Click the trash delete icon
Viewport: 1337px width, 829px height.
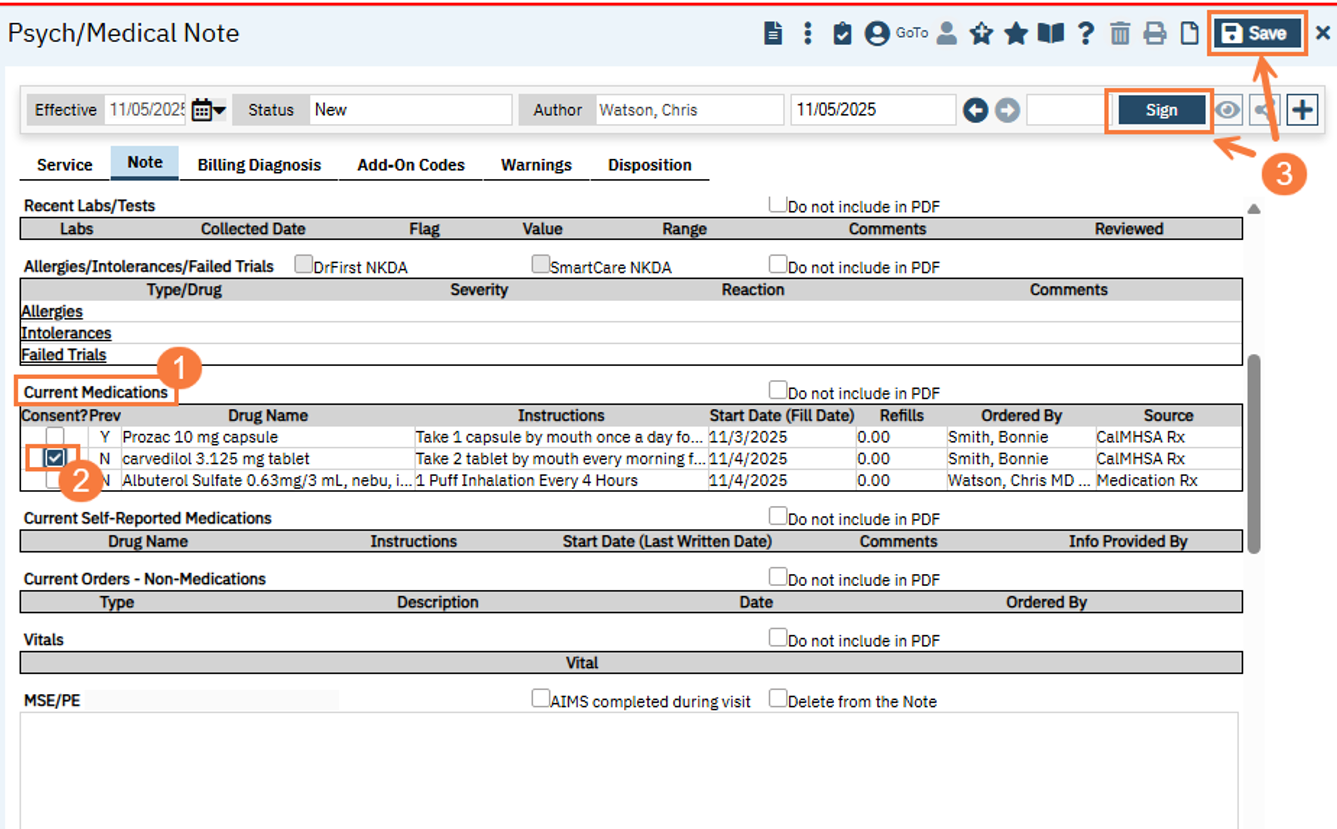1120,34
